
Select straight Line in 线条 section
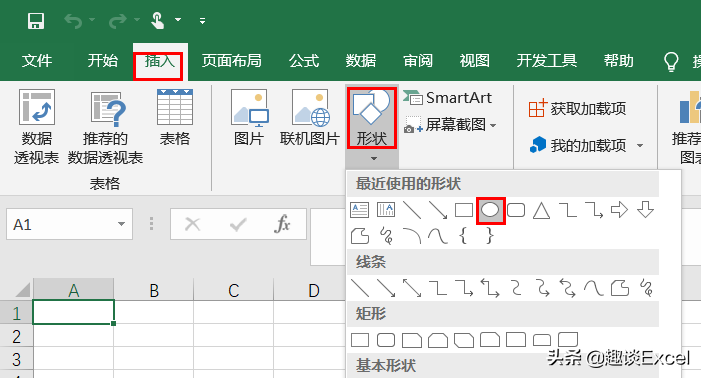pos(360,288)
